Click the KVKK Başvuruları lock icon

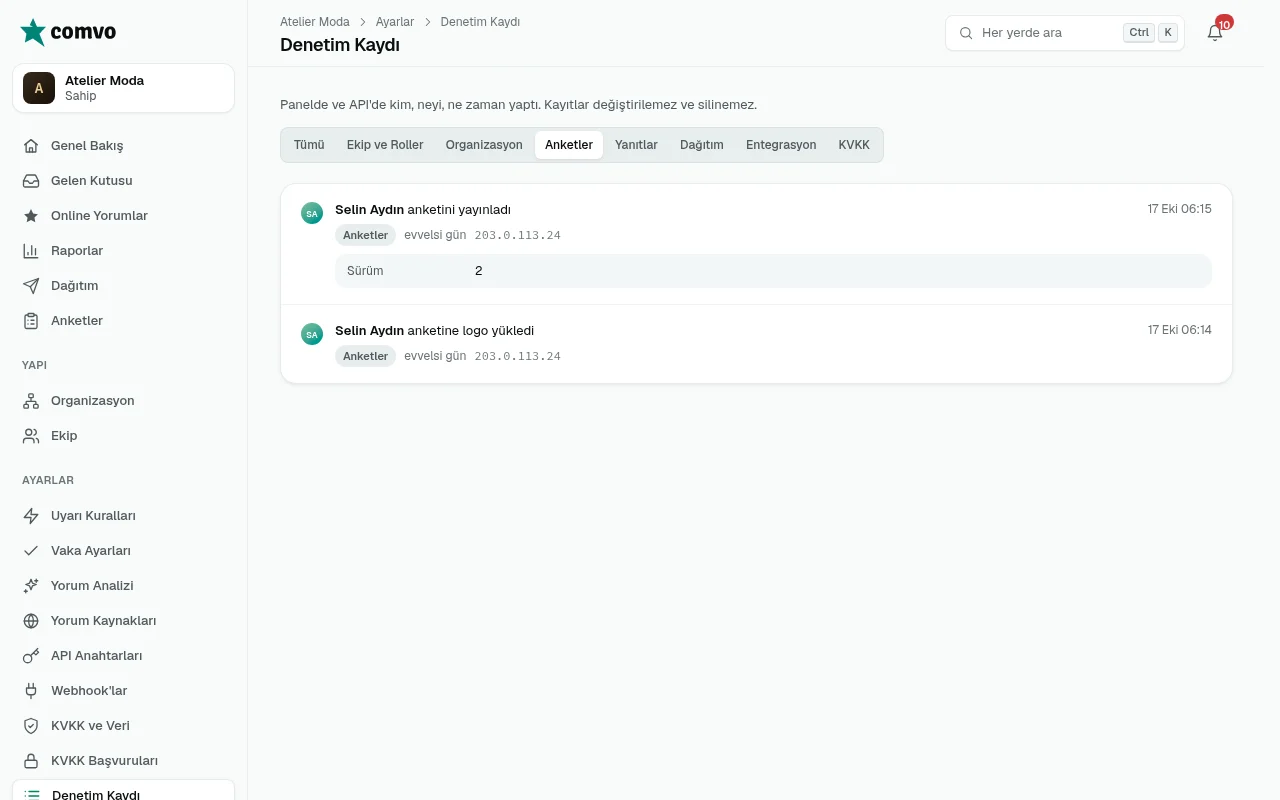[x=31, y=761]
